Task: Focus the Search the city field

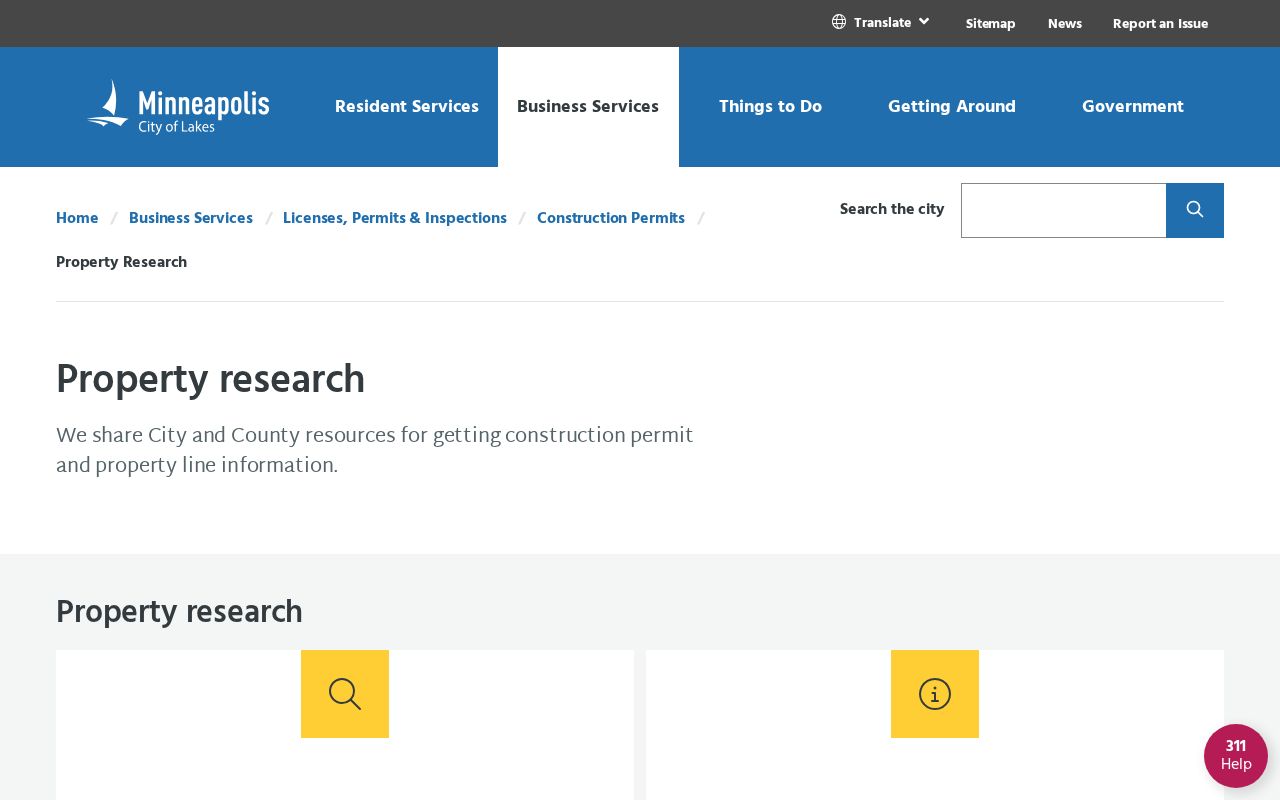Action: (x=1064, y=210)
